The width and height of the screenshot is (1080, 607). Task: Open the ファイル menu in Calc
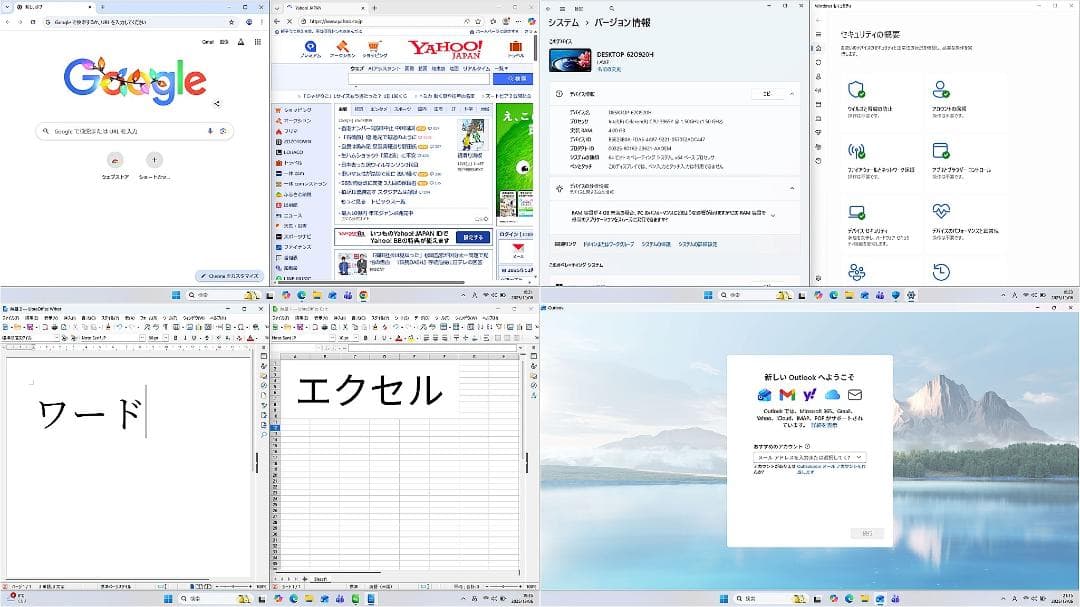[x=277, y=317]
